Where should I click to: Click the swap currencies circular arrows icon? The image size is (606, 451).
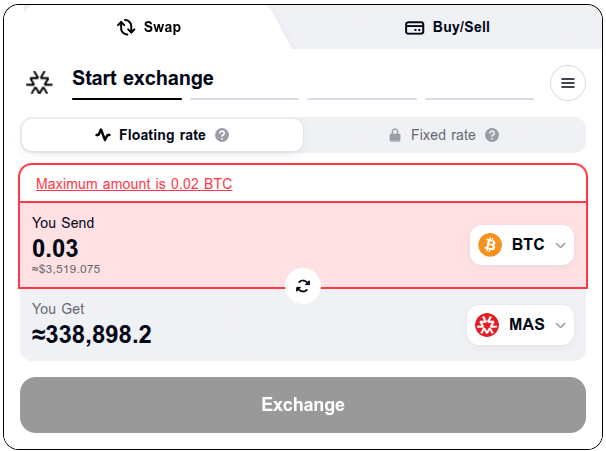tap(303, 286)
